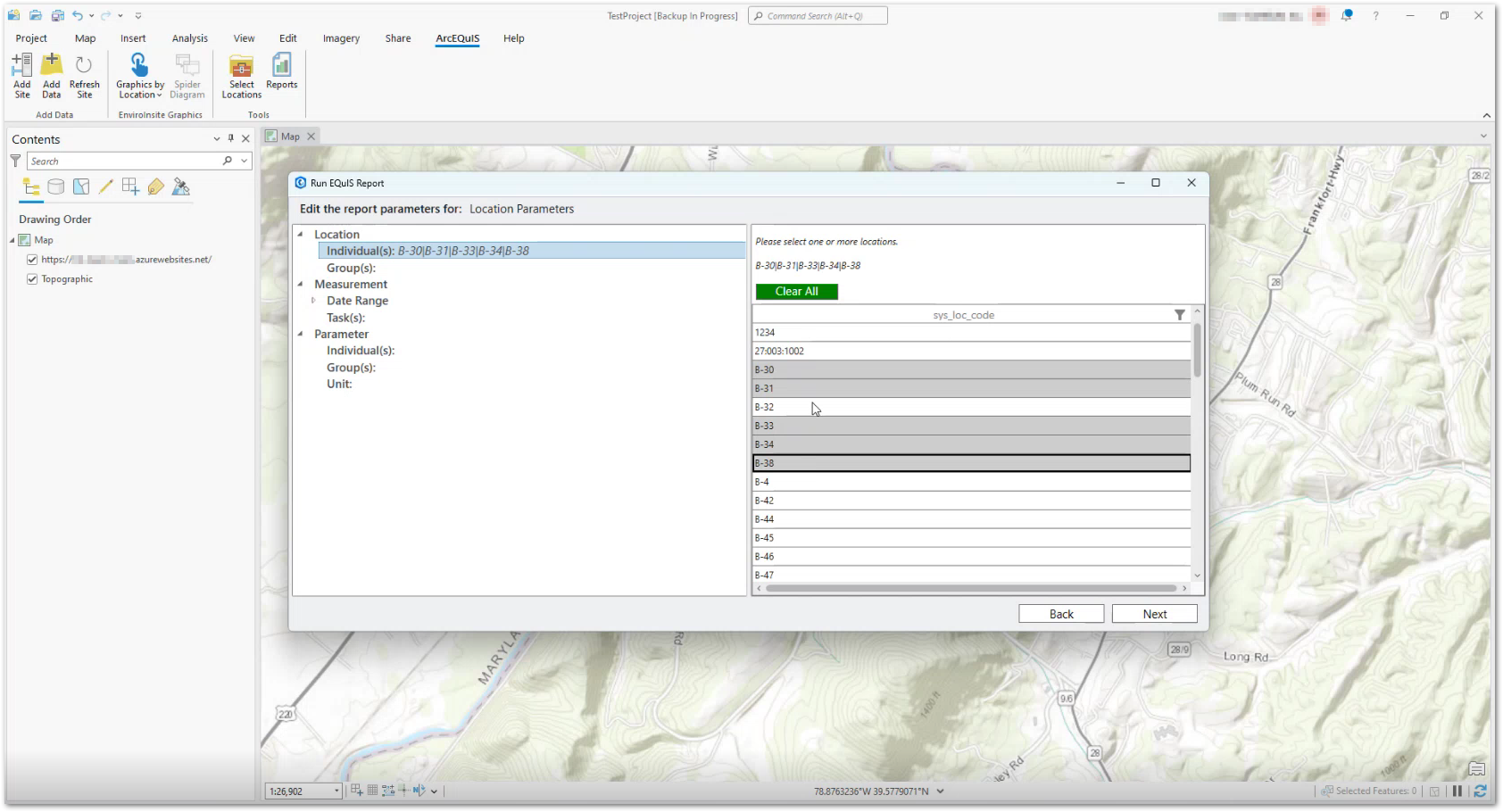Uncheck the Topographic layer checkbox
Viewport: 1503px width, 812px height.
[32, 279]
